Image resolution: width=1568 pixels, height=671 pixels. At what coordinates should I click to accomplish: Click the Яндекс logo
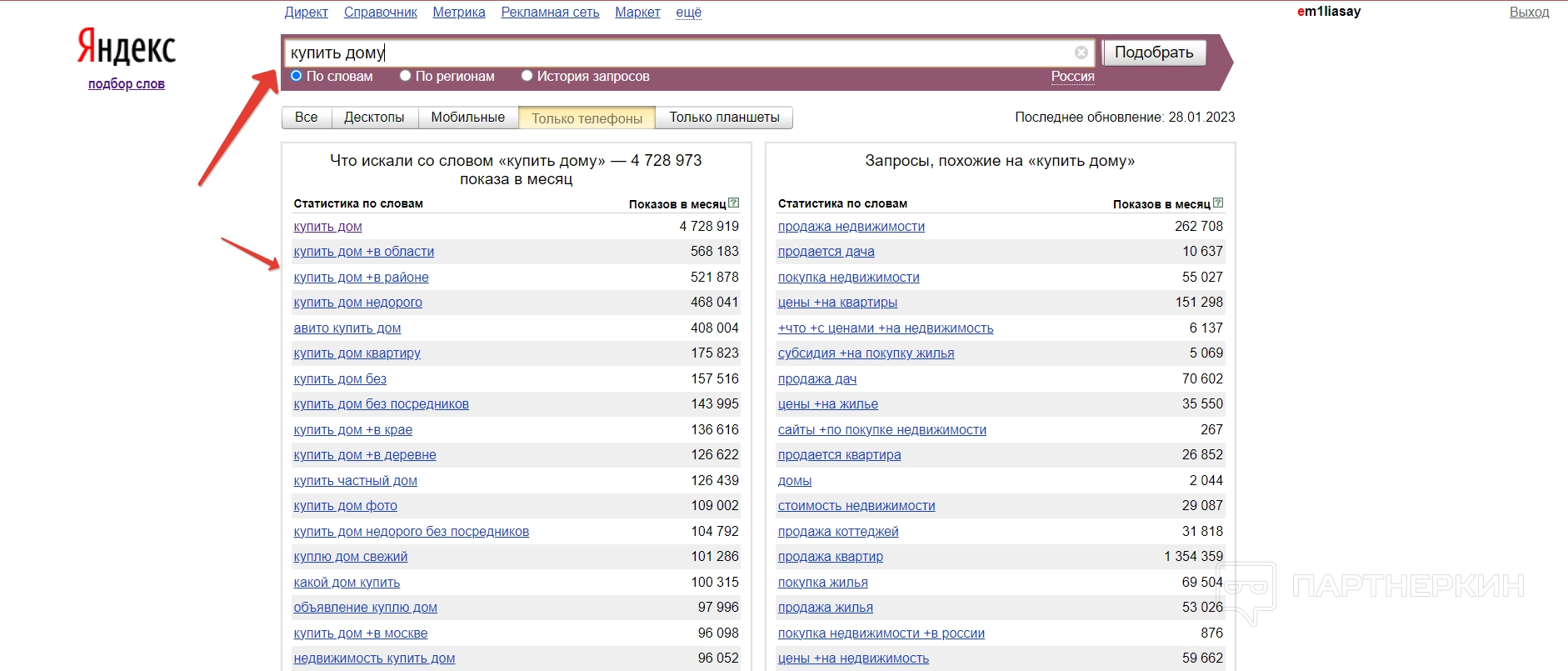[x=127, y=47]
